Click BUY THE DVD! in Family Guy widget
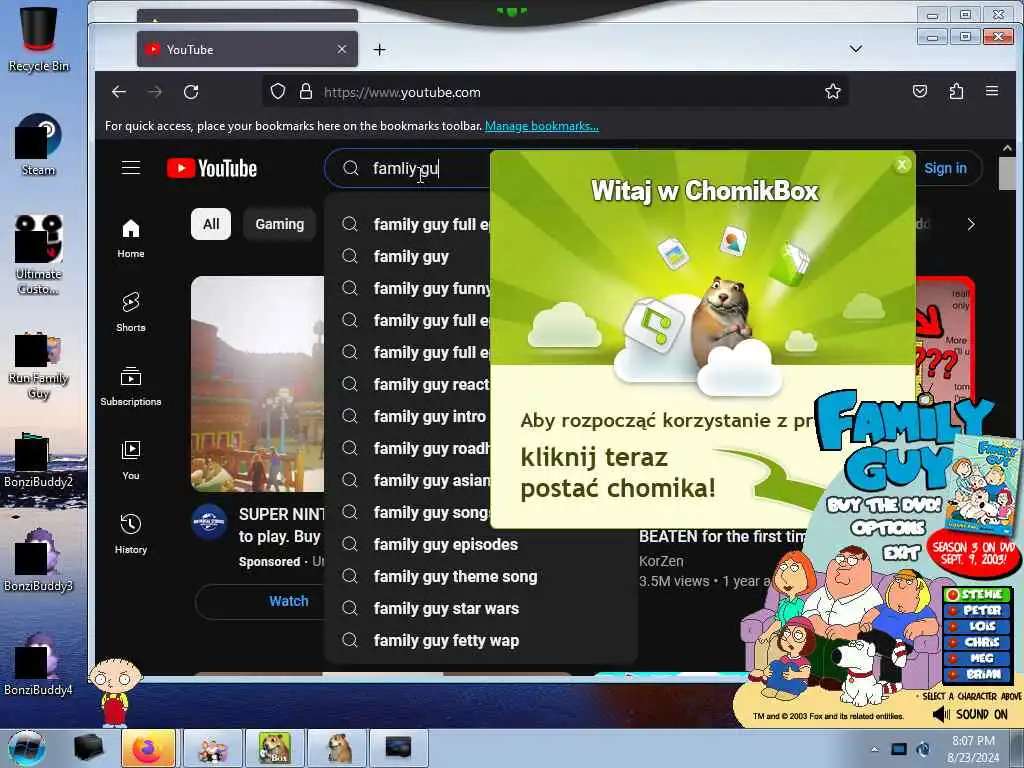The image size is (1024, 768). (884, 505)
